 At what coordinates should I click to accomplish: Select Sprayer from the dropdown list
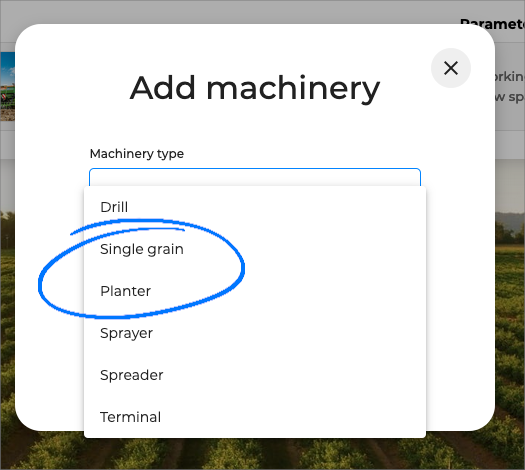point(255,333)
